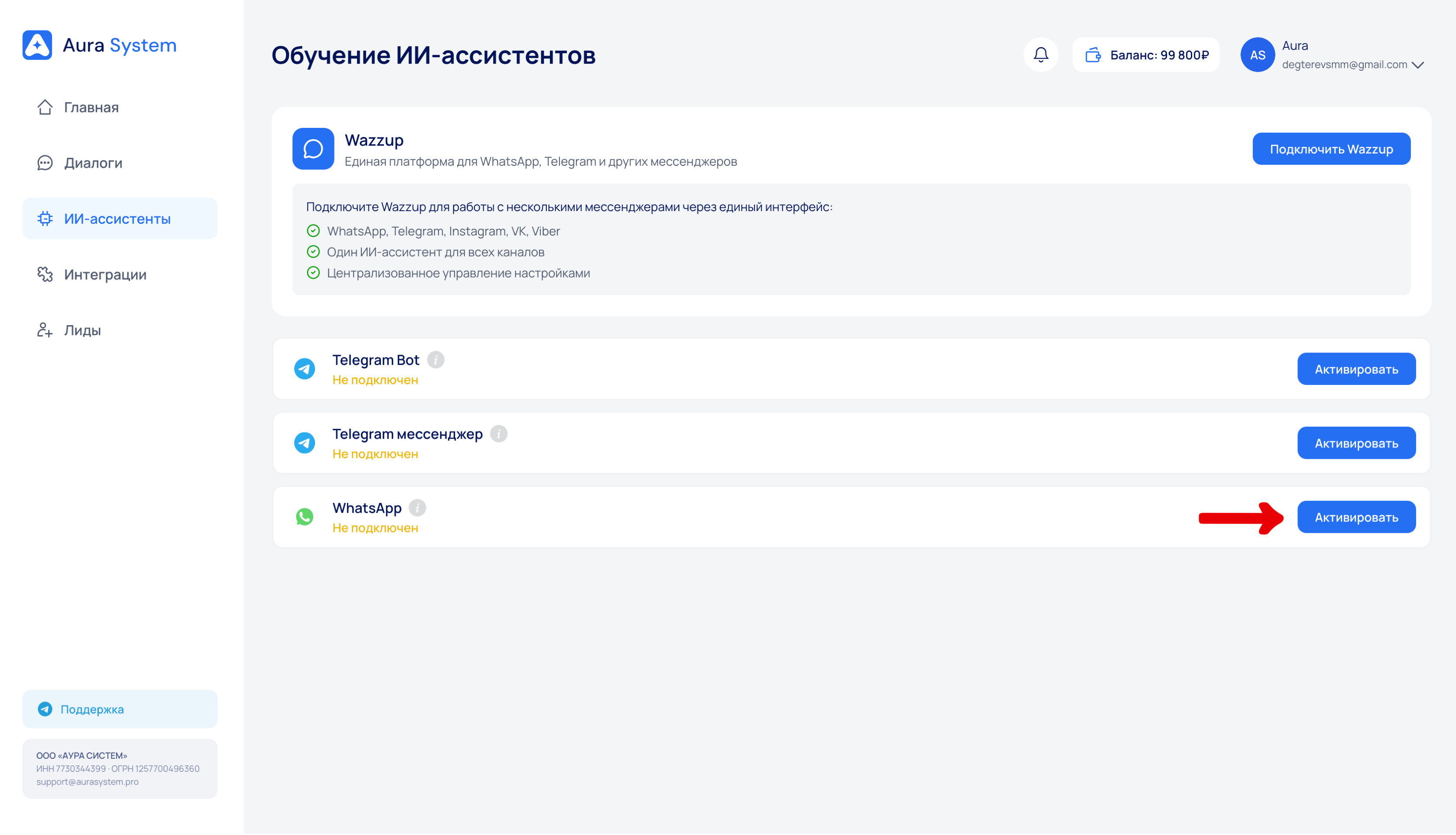Click the Telegram мессенджер info icon

[499, 434]
